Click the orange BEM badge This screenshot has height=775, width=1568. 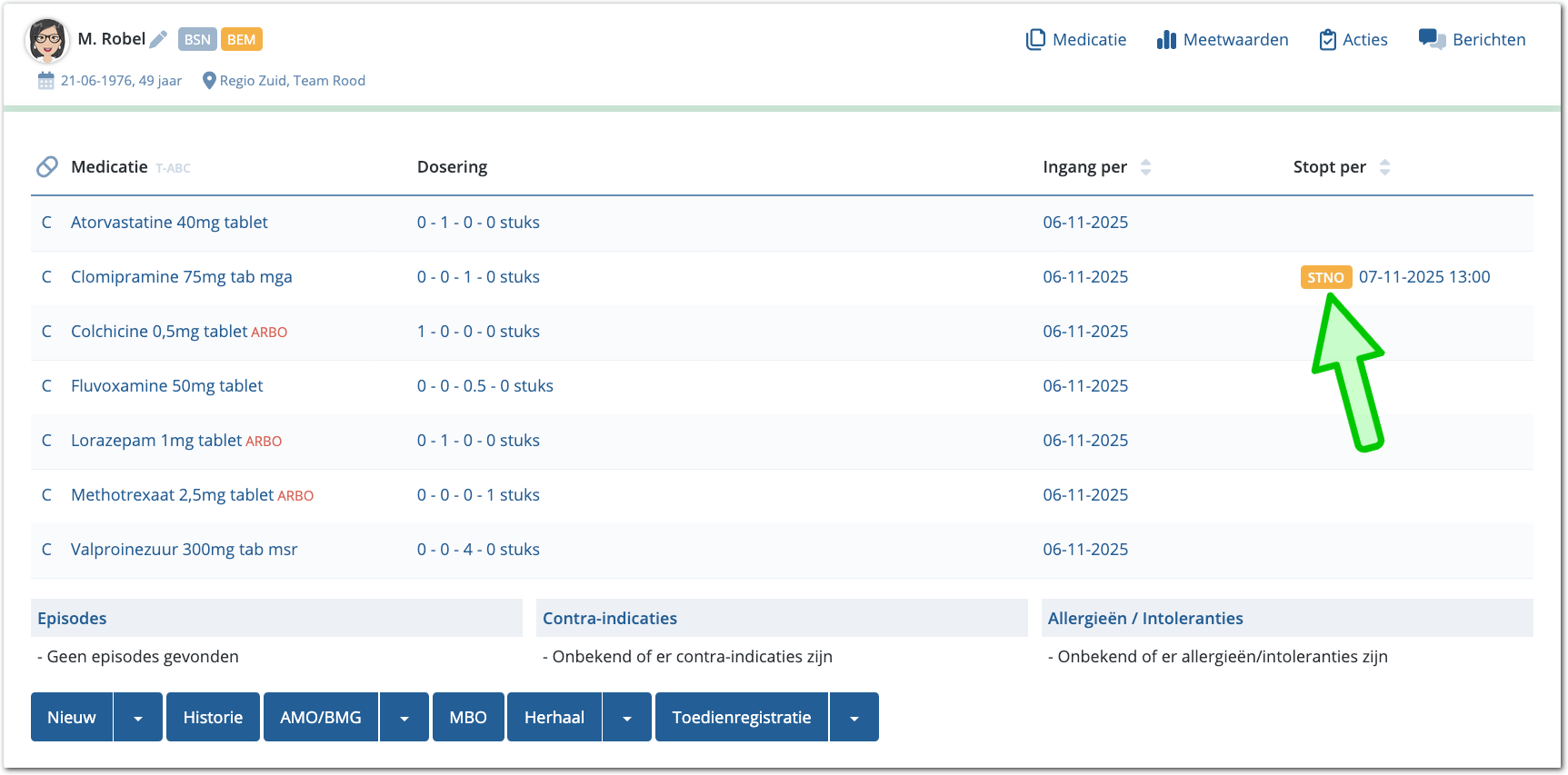pyautogui.click(x=241, y=39)
